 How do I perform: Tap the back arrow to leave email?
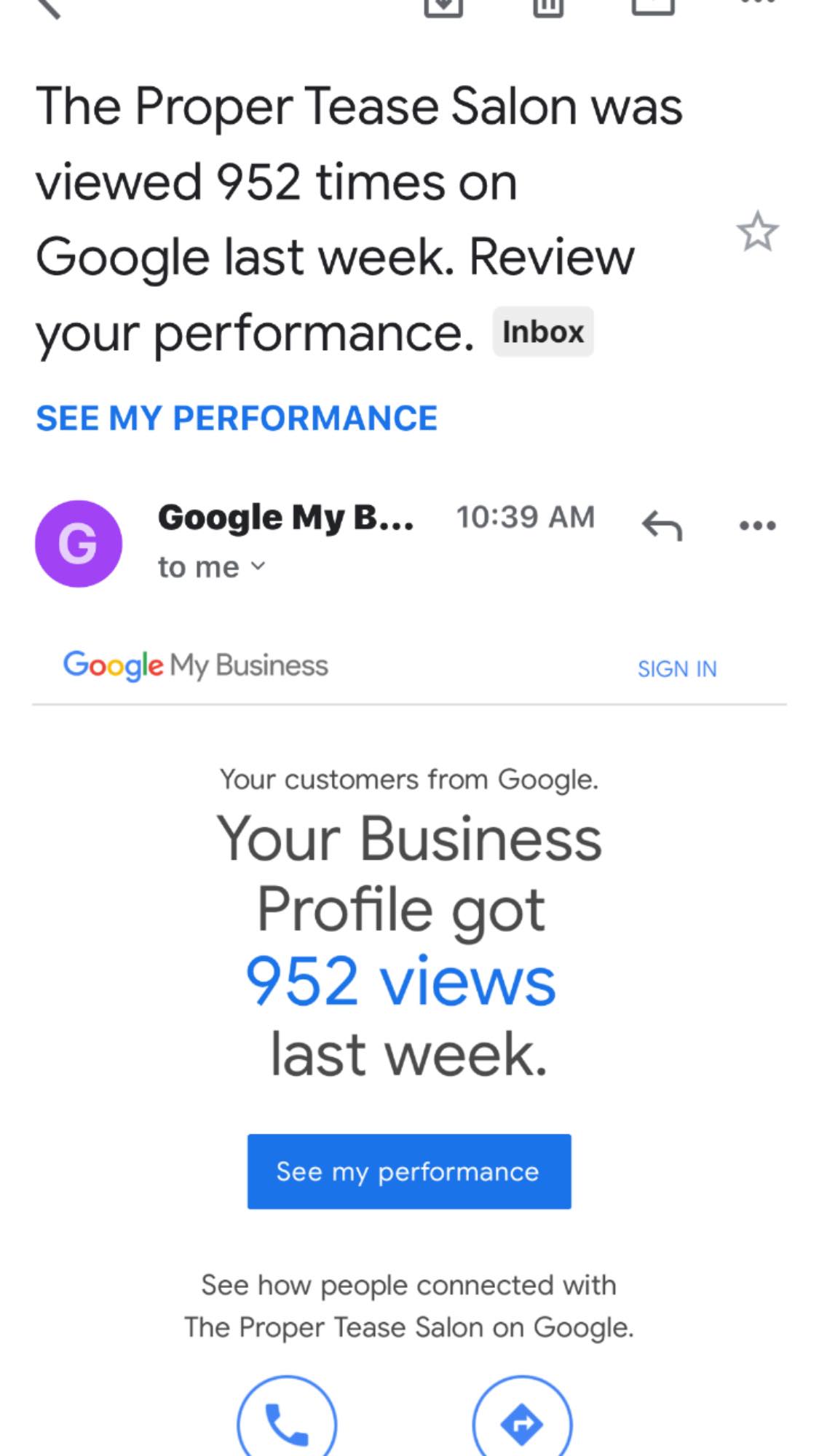(x=48, y=7)
